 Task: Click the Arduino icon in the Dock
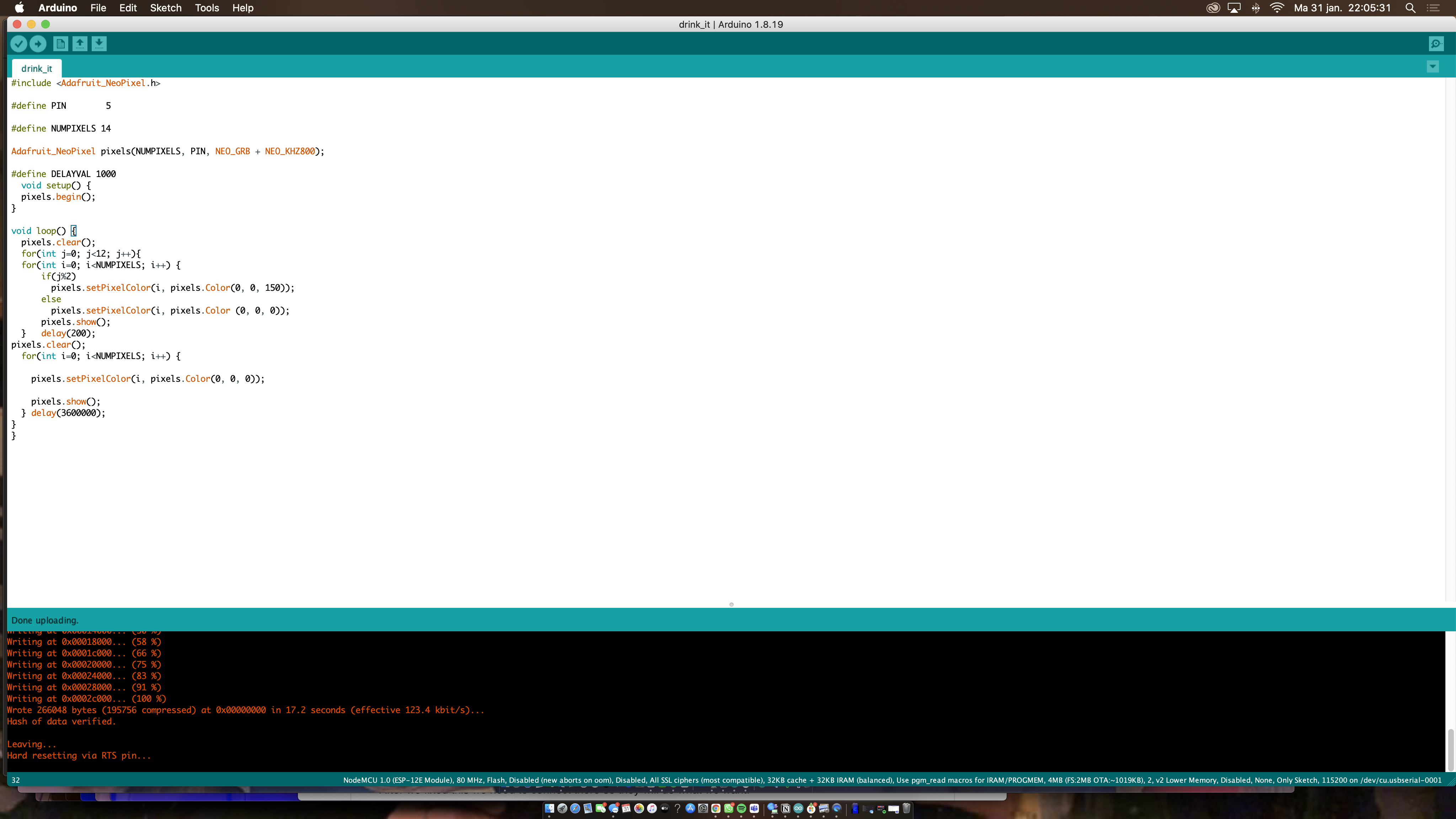(x=799, y=808)
